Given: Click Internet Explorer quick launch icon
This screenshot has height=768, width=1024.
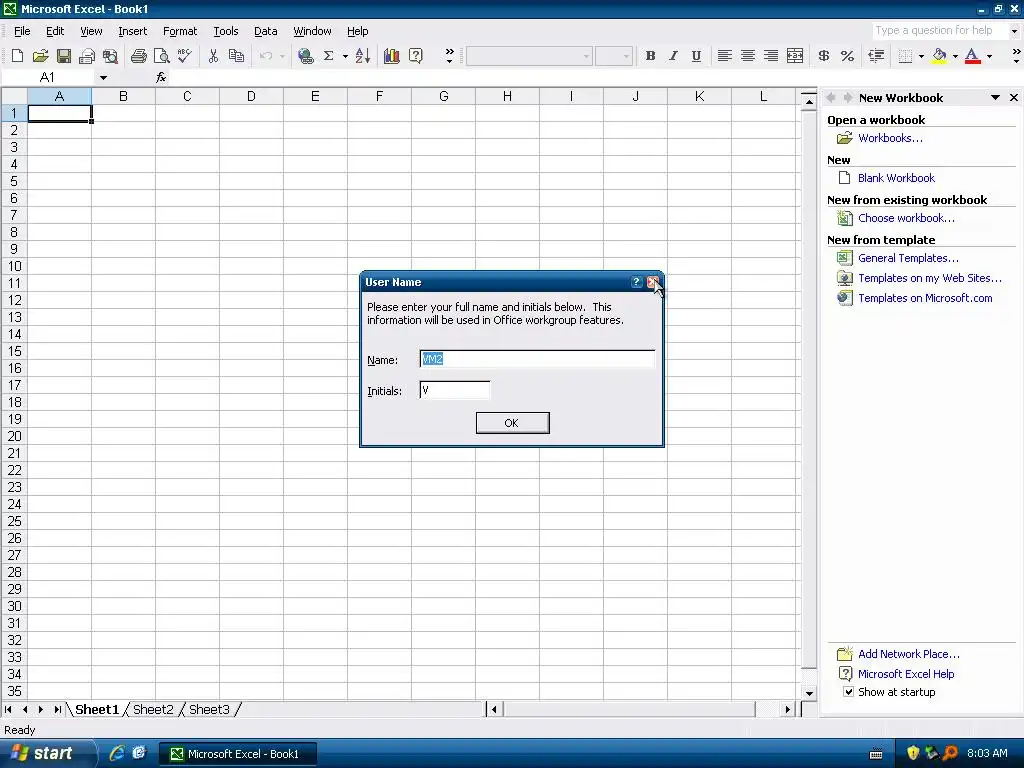Looking at the screenshot, I should 116,753.
